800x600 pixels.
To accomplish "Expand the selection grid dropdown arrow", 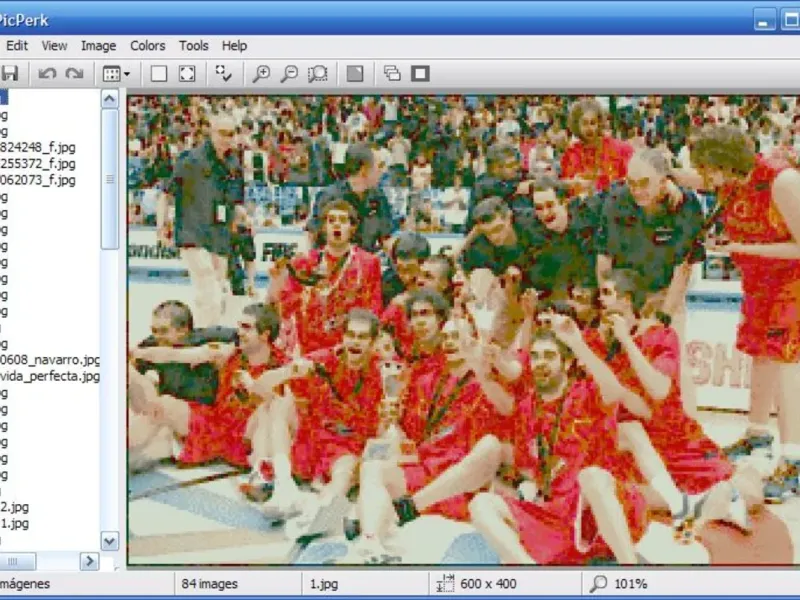I will coord(127,74).
